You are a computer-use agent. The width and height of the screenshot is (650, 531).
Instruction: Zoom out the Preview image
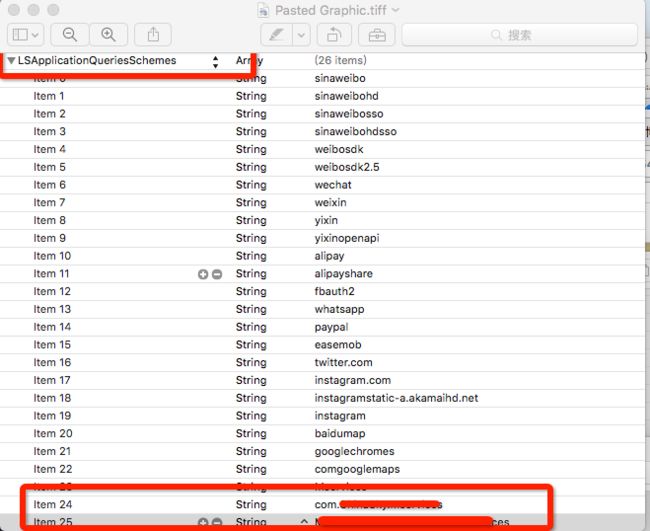(70, 34)
